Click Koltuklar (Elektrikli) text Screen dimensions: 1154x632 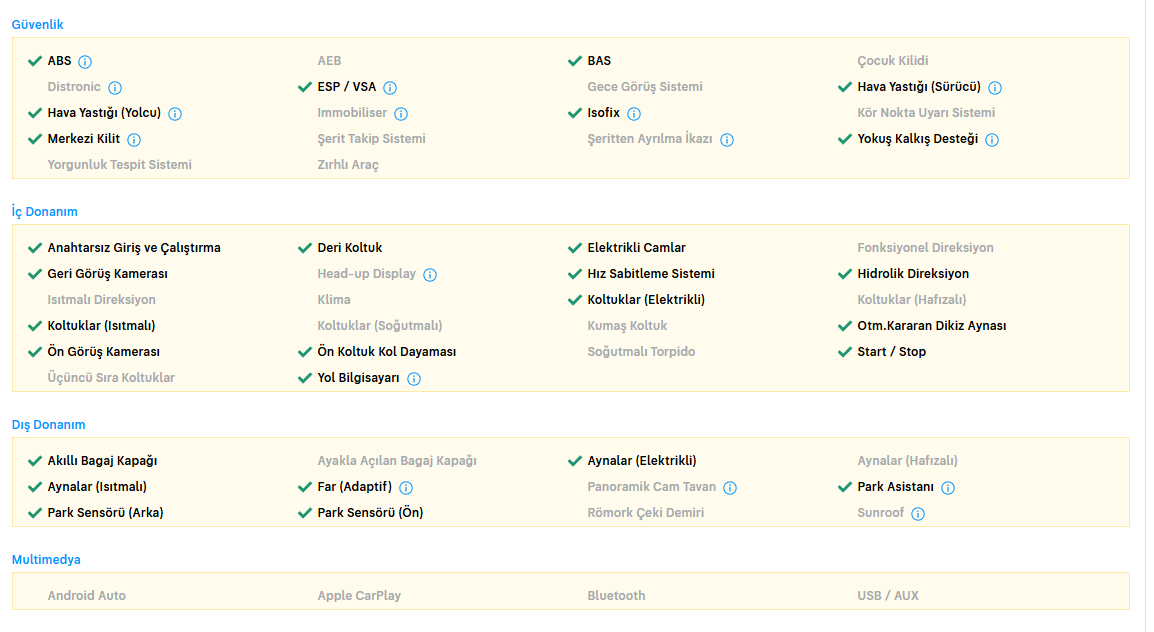[646, 299]
